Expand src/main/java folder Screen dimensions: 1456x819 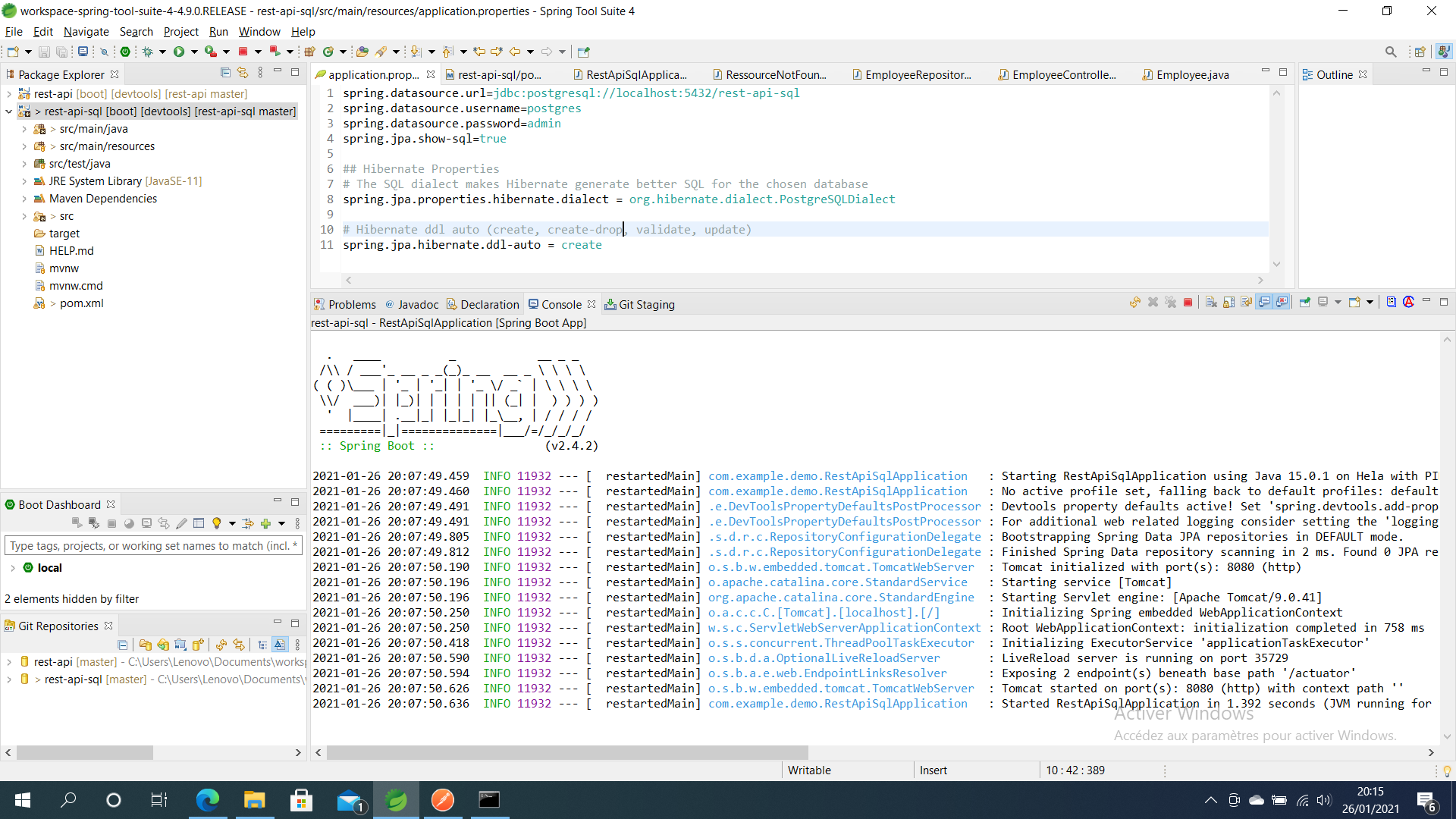point(24,129)
